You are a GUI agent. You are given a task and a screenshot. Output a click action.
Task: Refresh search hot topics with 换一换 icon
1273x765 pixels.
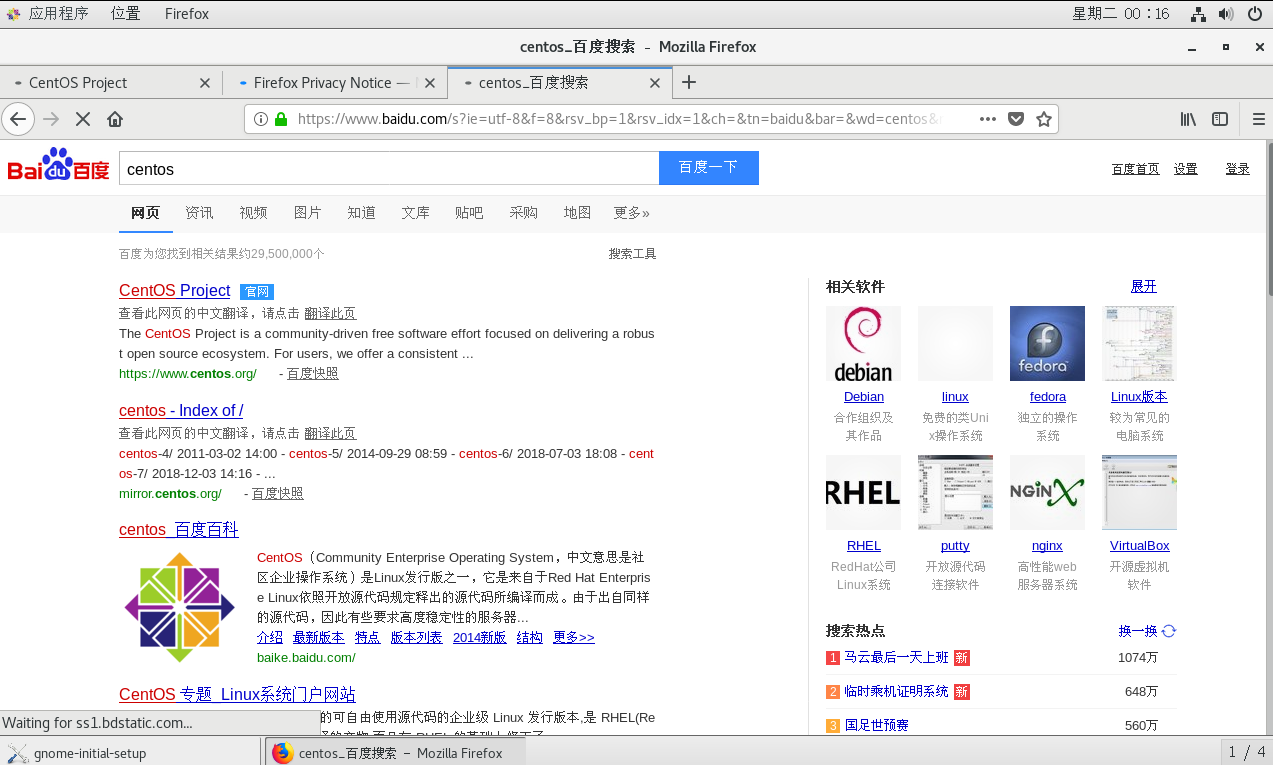1169,631
